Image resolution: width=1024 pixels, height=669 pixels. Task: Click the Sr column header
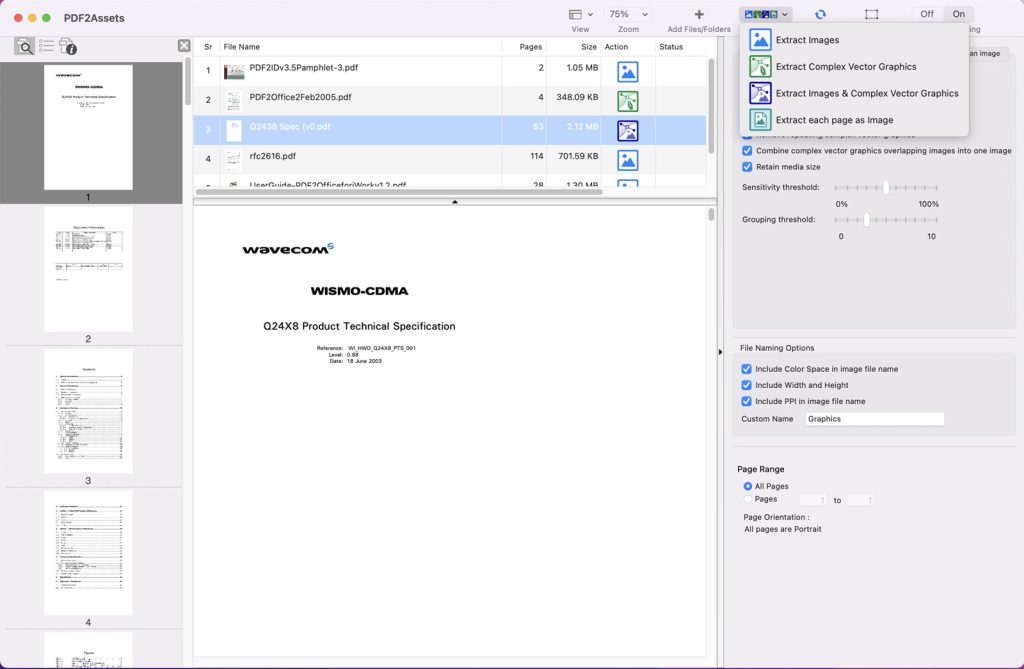[x=208, y=47]
